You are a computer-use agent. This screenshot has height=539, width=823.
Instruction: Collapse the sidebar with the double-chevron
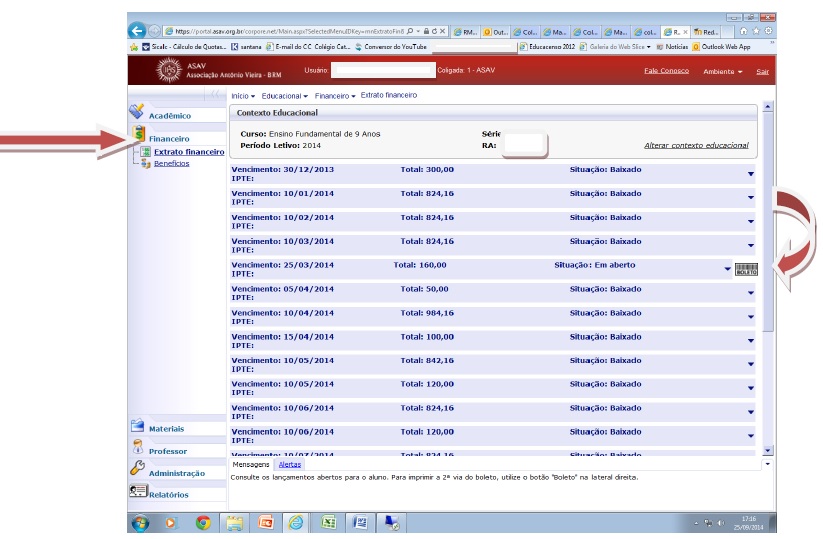click(215, 94)
